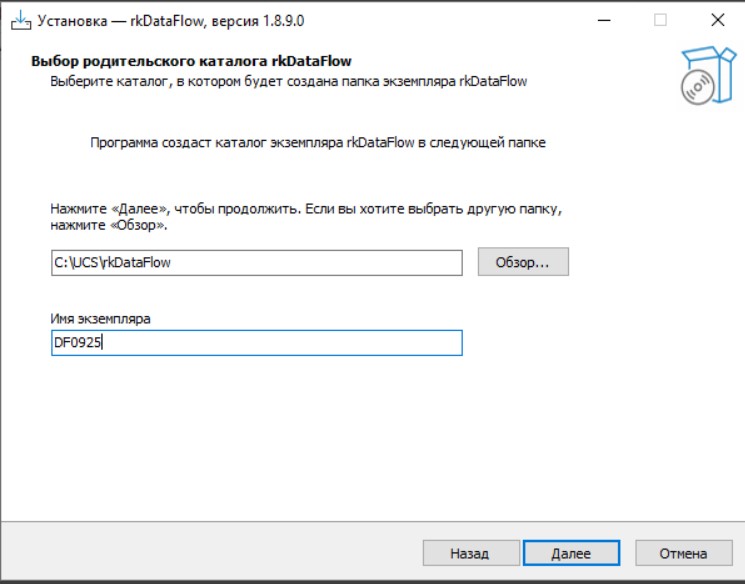Go back with the Назад button
This screenshot has height=584, width=745.
[x=469, y=553]
